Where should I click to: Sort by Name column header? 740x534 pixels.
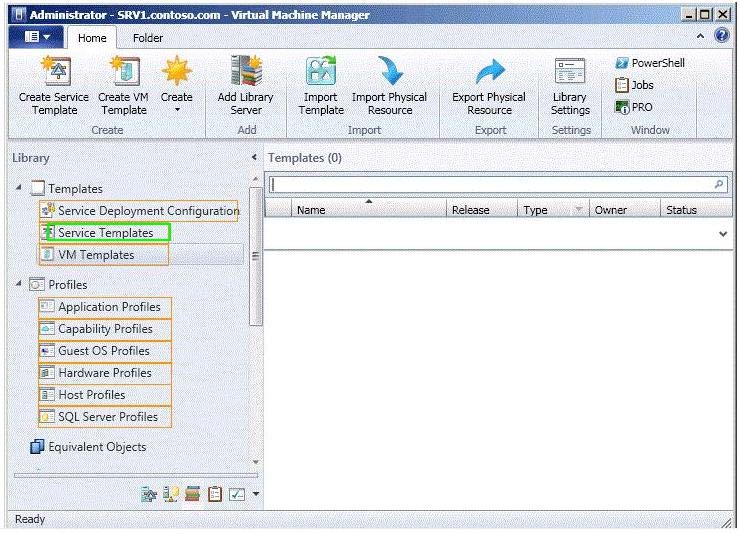[x=369, y=209]
